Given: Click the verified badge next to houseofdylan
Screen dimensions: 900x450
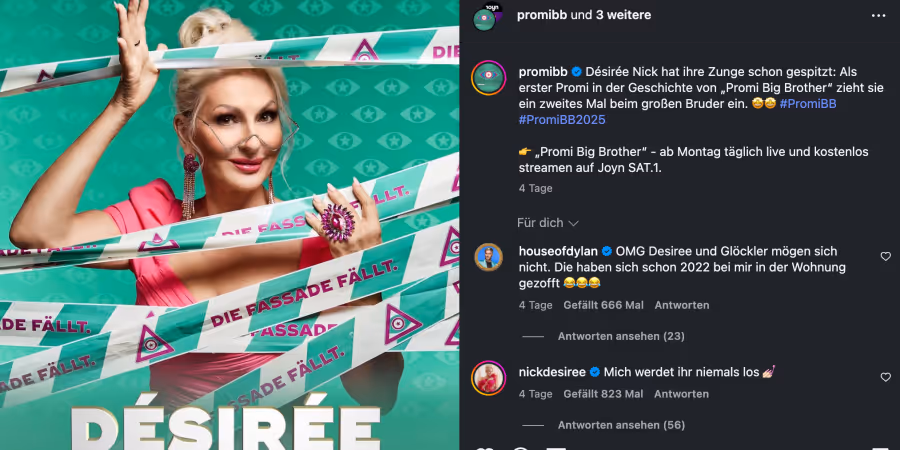Looking at the screenshot, I should 607,251.
